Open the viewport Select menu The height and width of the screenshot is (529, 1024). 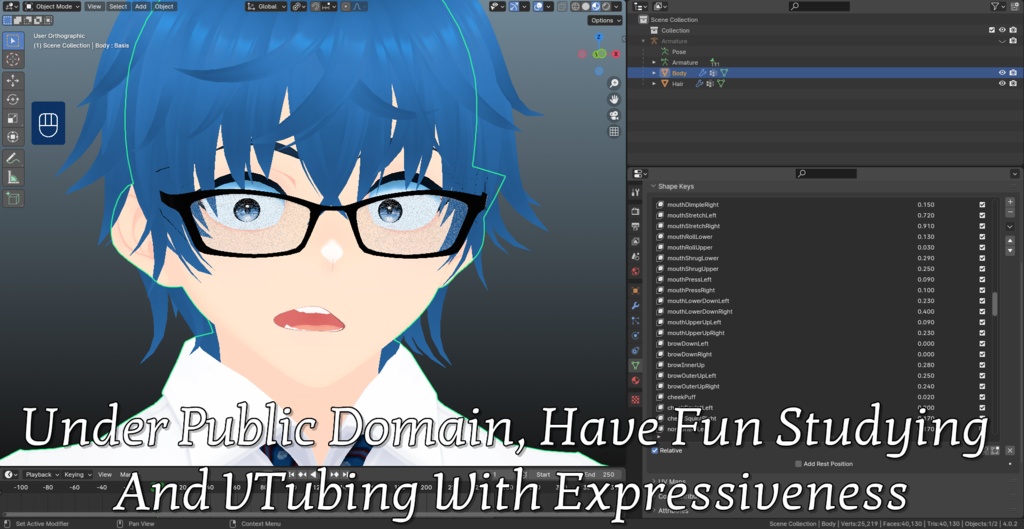pos(118,6)
